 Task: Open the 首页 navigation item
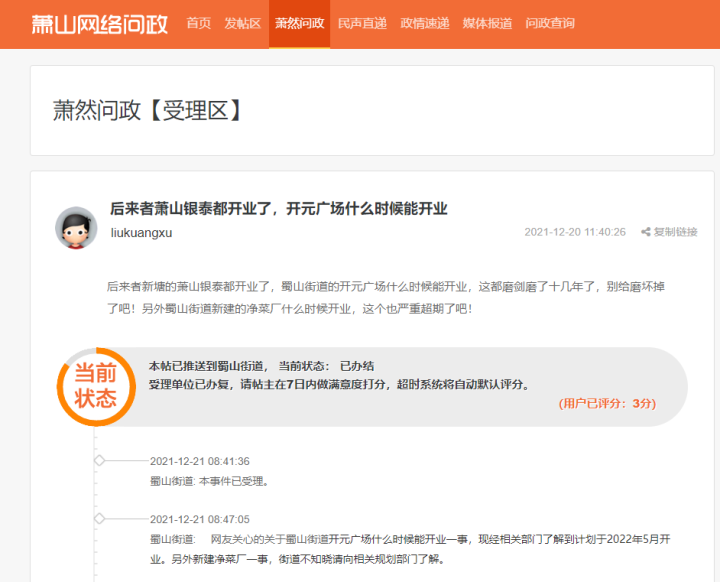coord(199,23)
